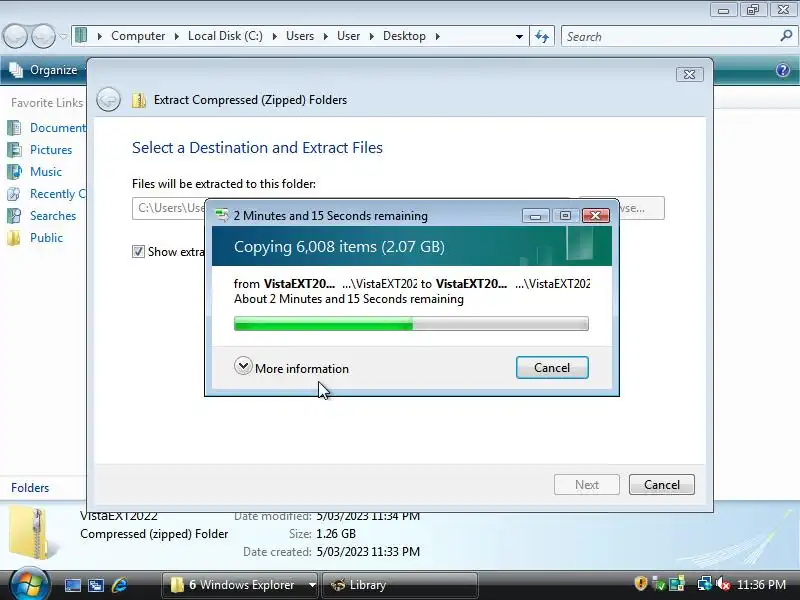Click network tray icon
800x600 pixels.
click(x=705, y=583)
